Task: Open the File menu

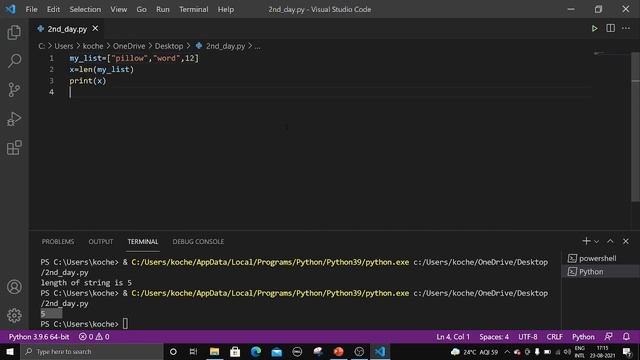Action: coord(31,9)
